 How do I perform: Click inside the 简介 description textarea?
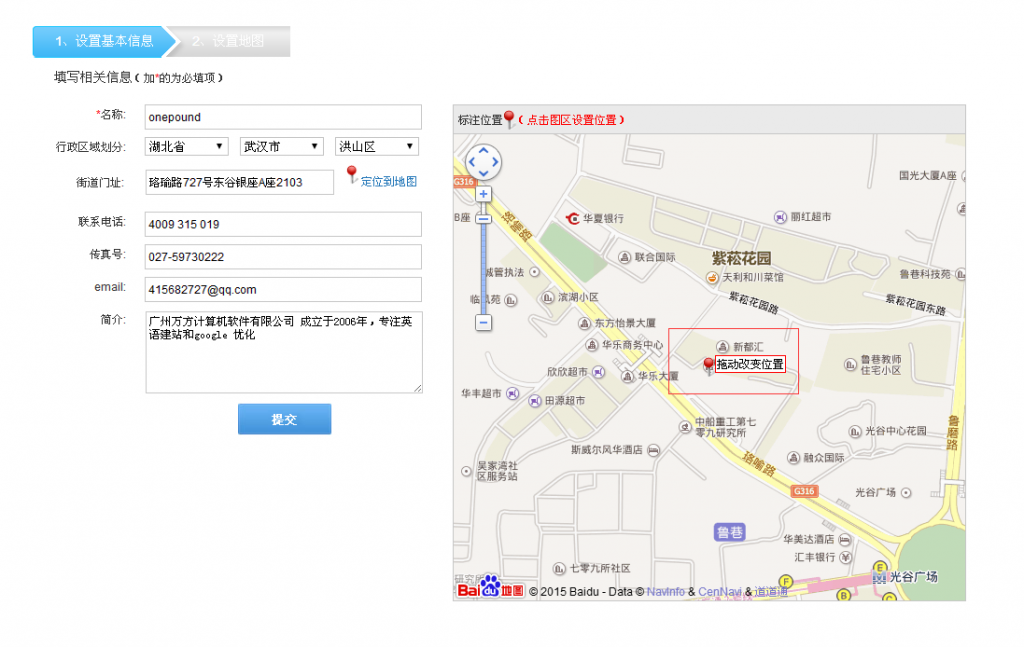coord(283,352)
